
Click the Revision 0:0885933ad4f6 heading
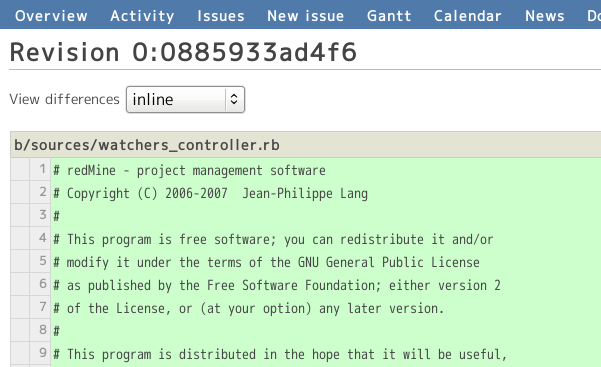(183, 52)
